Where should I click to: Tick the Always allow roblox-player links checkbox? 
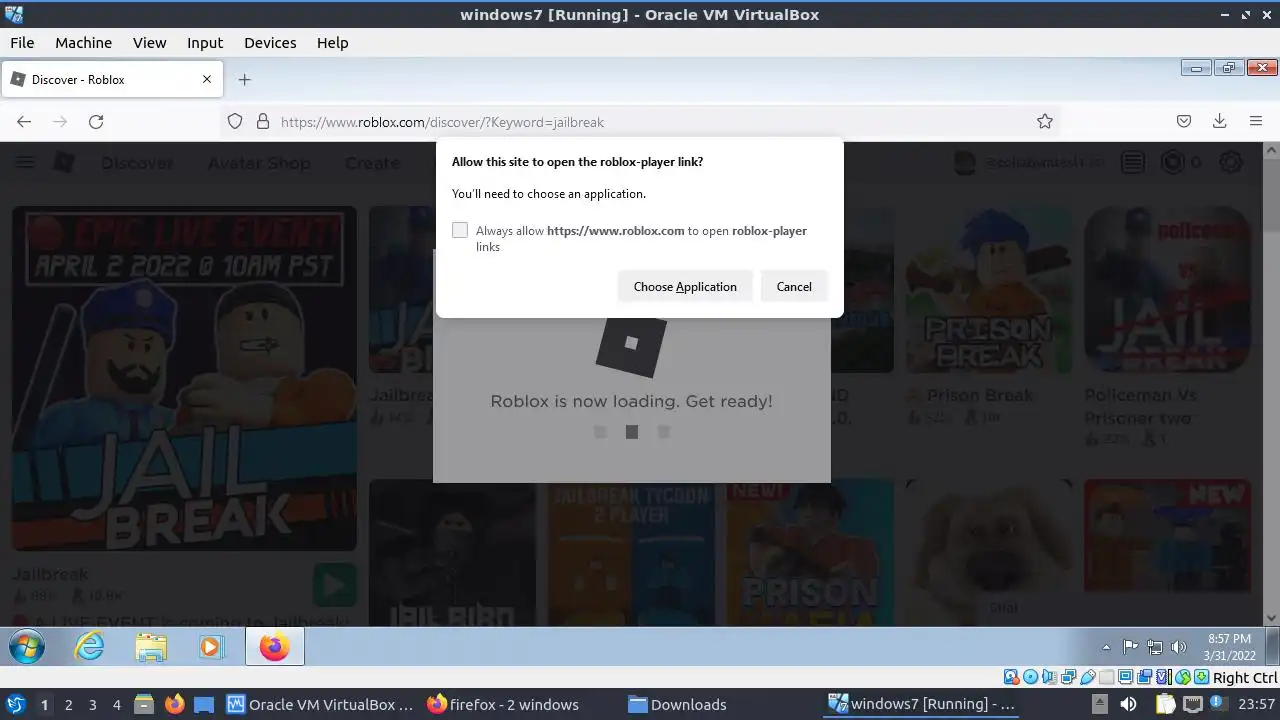coord(460,230)
